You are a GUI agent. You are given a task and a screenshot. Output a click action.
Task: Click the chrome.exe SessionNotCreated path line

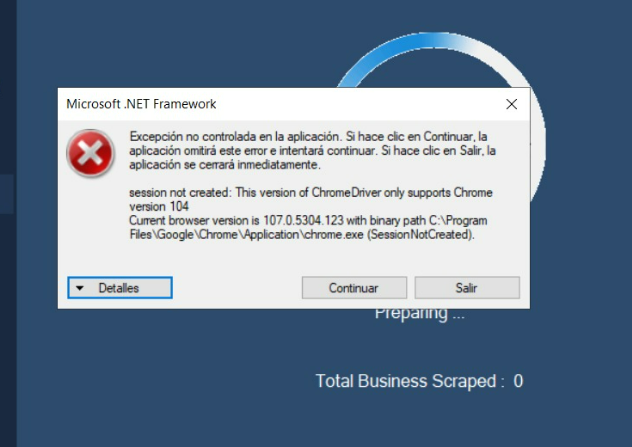coord(302,235)
